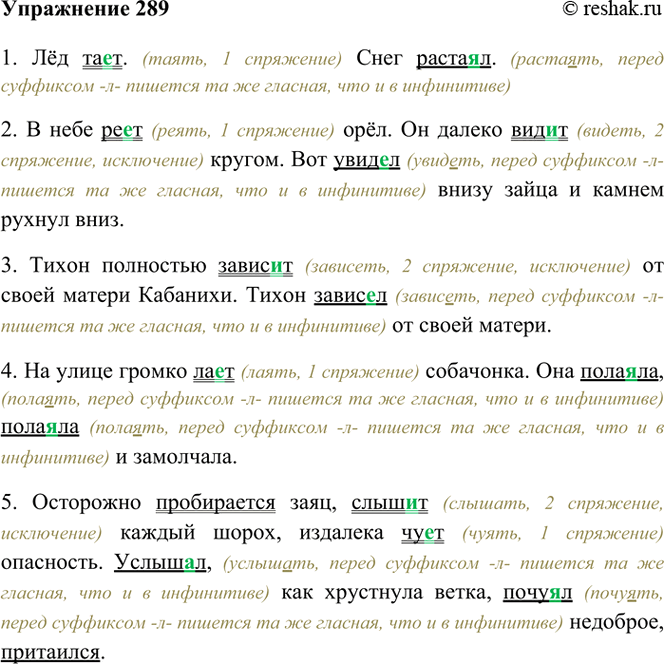Click the underlined word "лает"
The width and height of the screenshot is (664, 664).
click(212, 373)
